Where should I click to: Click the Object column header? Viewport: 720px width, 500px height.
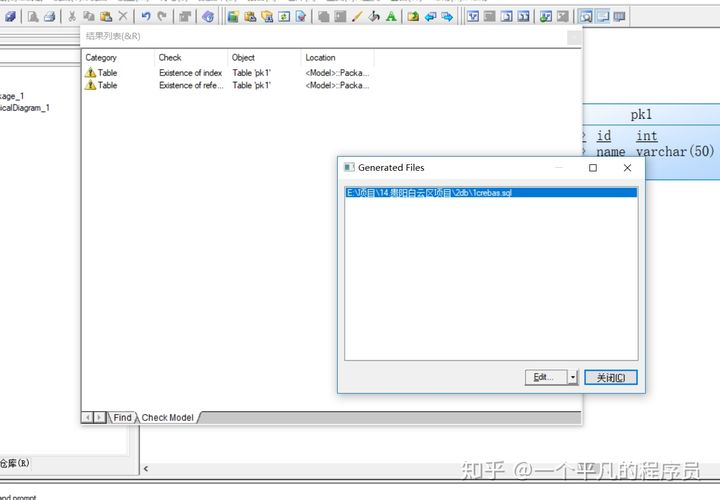pos(264,58)
